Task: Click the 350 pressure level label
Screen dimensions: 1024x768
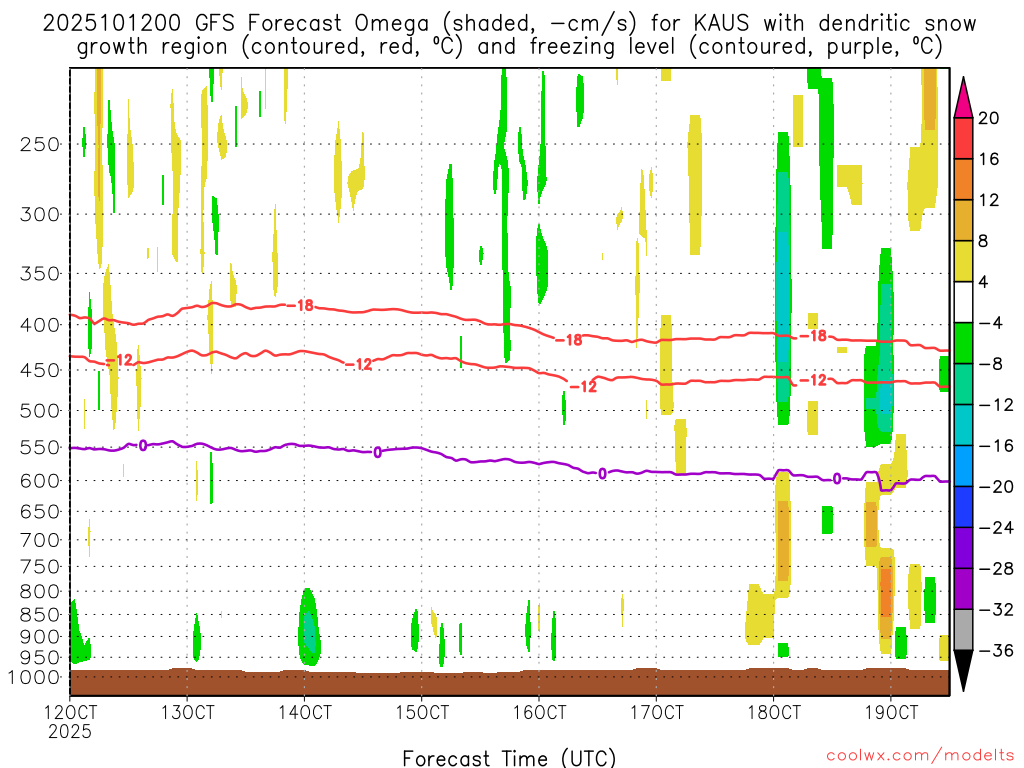Action: [40, 274]
